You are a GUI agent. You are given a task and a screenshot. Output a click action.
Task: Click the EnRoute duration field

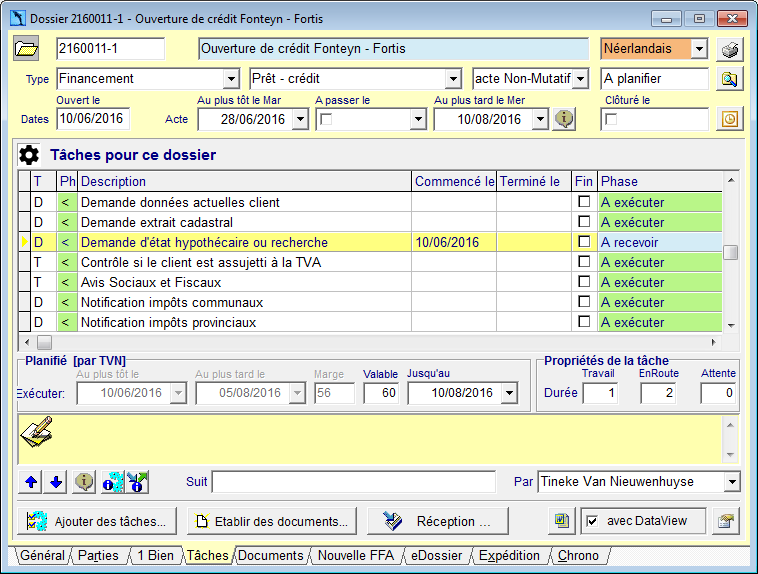coord(658,393)
